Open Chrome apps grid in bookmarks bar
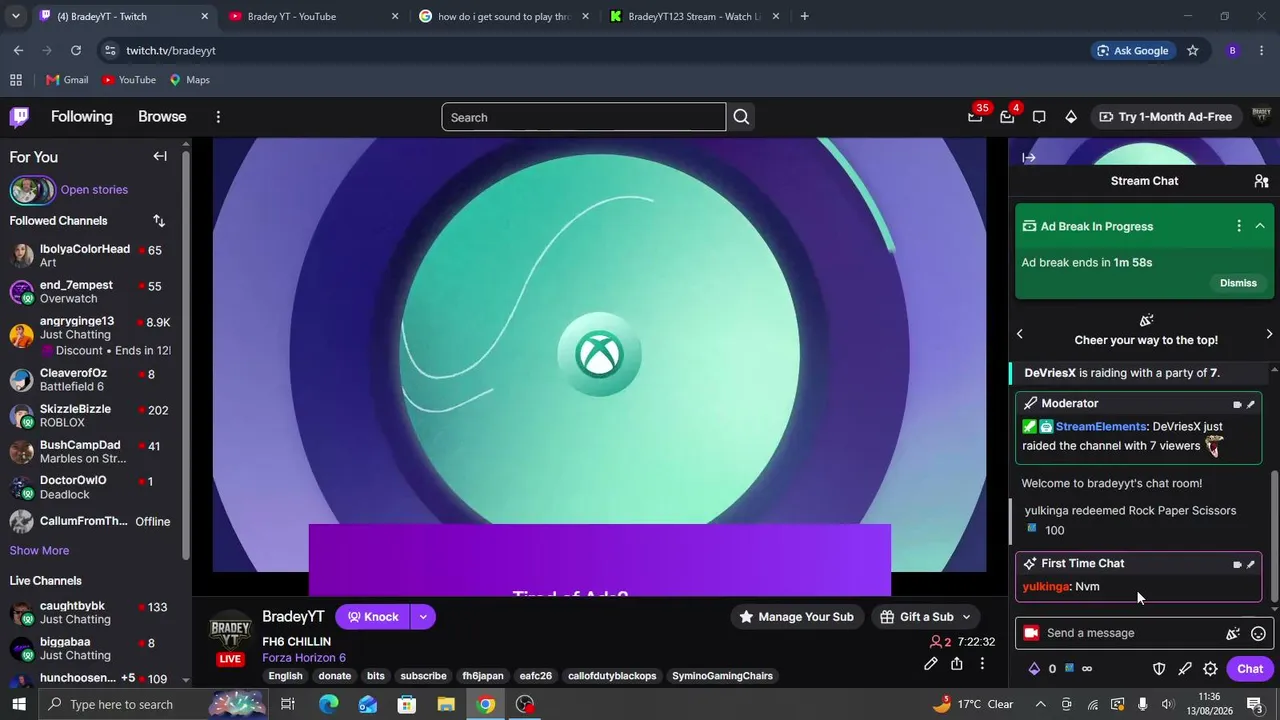 coord(16,80)
